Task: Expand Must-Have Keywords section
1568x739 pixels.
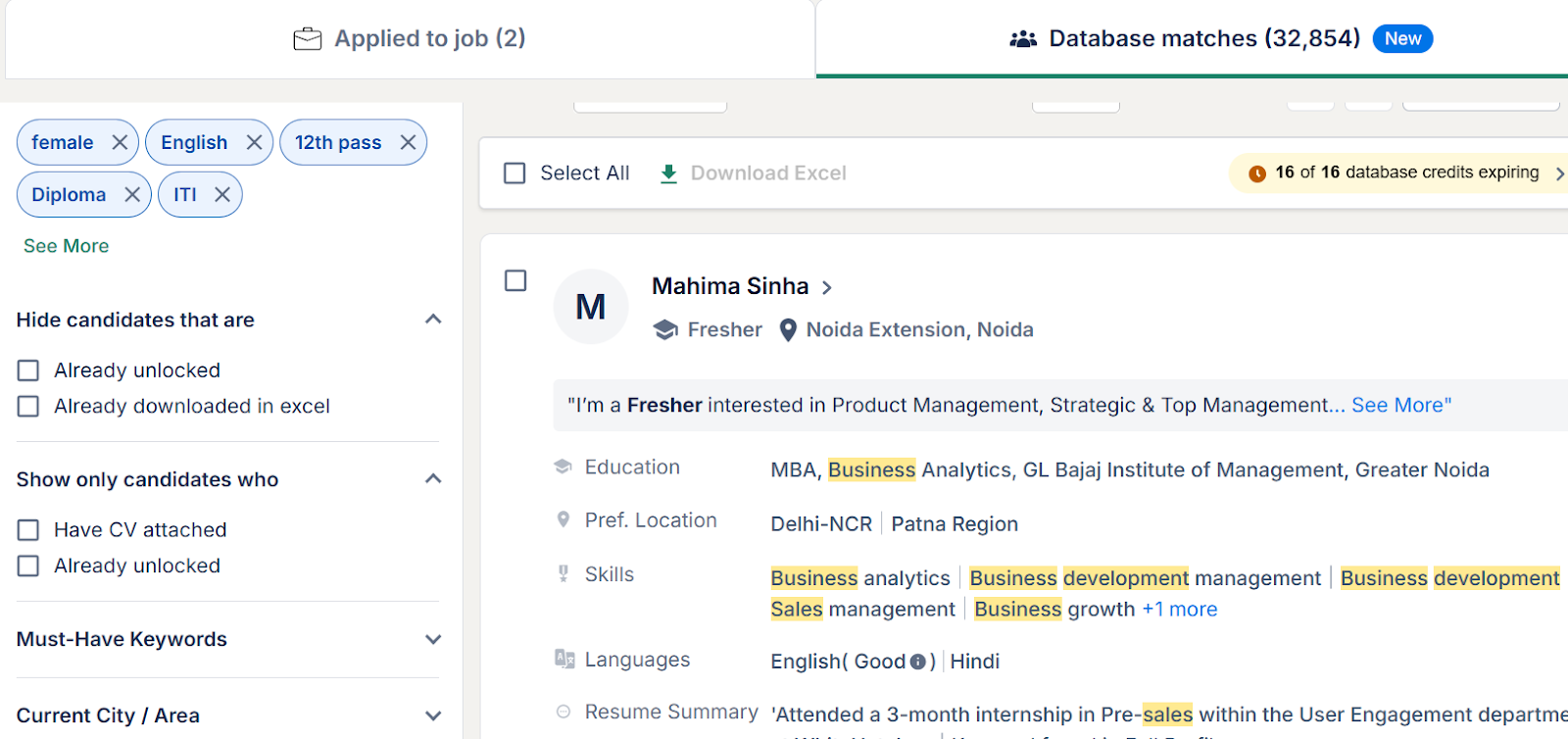Action: click(x=433, y=639)
